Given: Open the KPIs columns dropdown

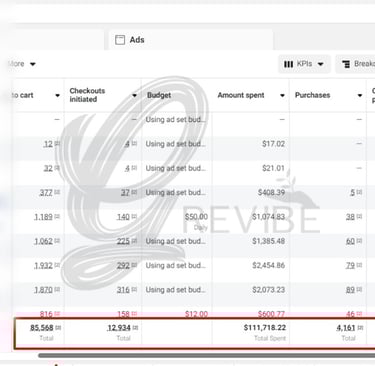Looking at the screenshot, I should coord(304,64).
